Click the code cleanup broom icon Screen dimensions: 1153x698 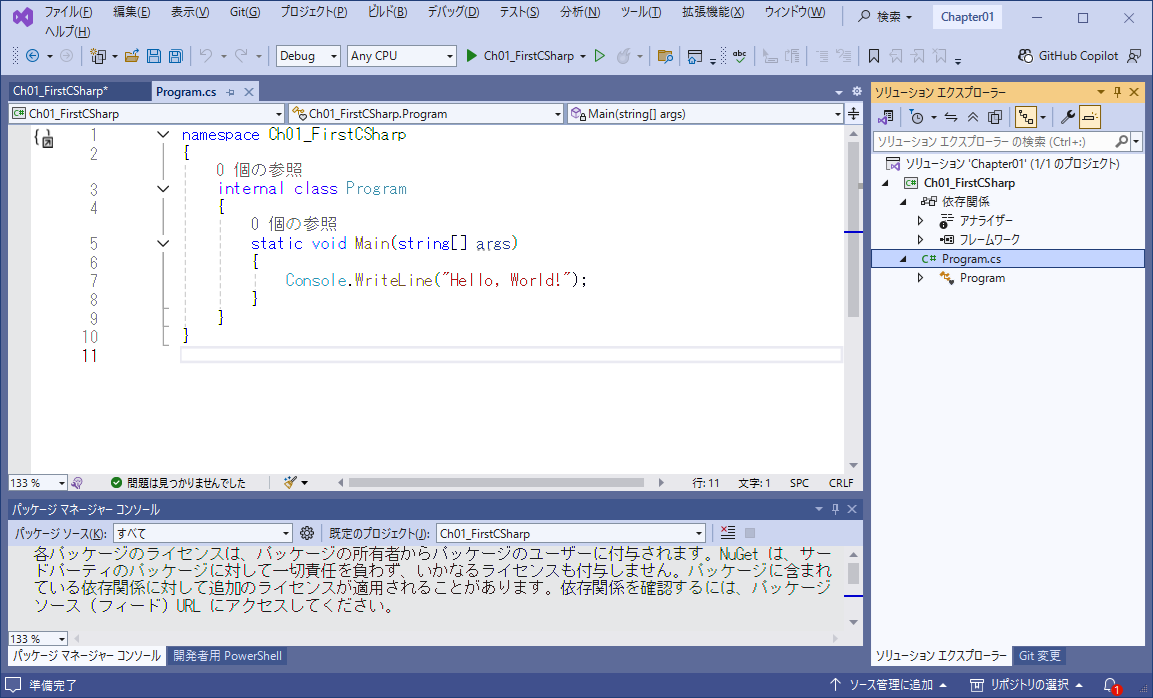291,482
